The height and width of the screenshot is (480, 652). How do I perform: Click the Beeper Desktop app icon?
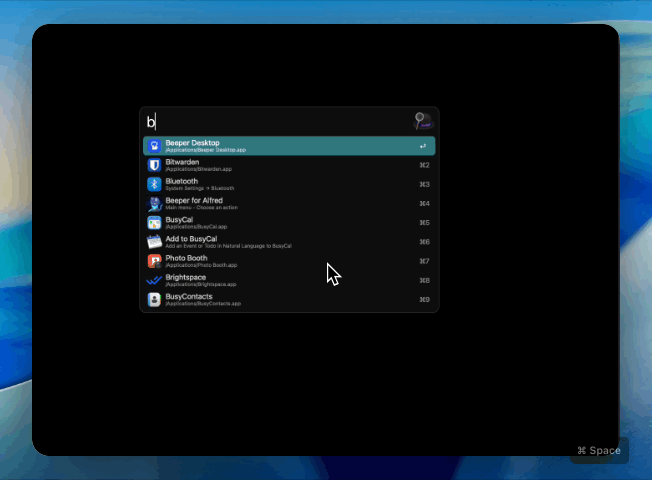coord(154,146)
